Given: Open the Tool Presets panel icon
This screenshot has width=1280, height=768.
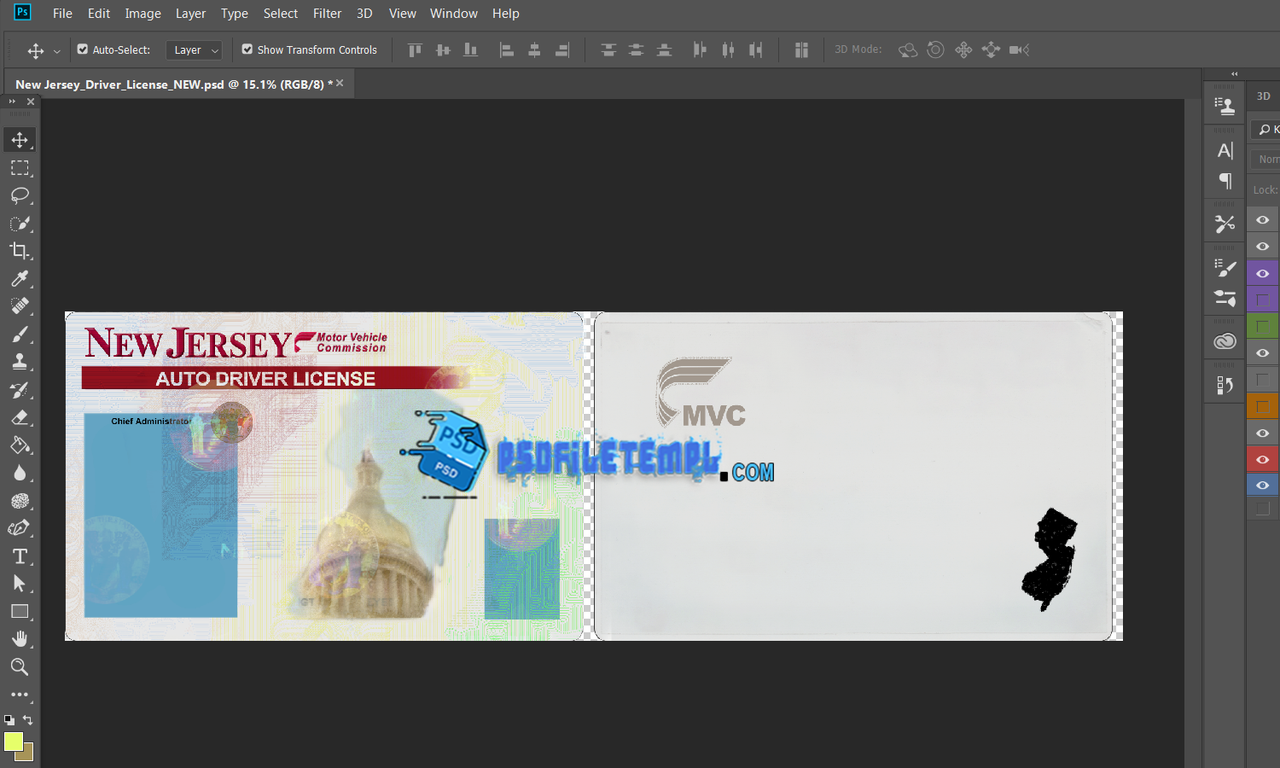Looking at the screenshot, I should (1225, 224).
